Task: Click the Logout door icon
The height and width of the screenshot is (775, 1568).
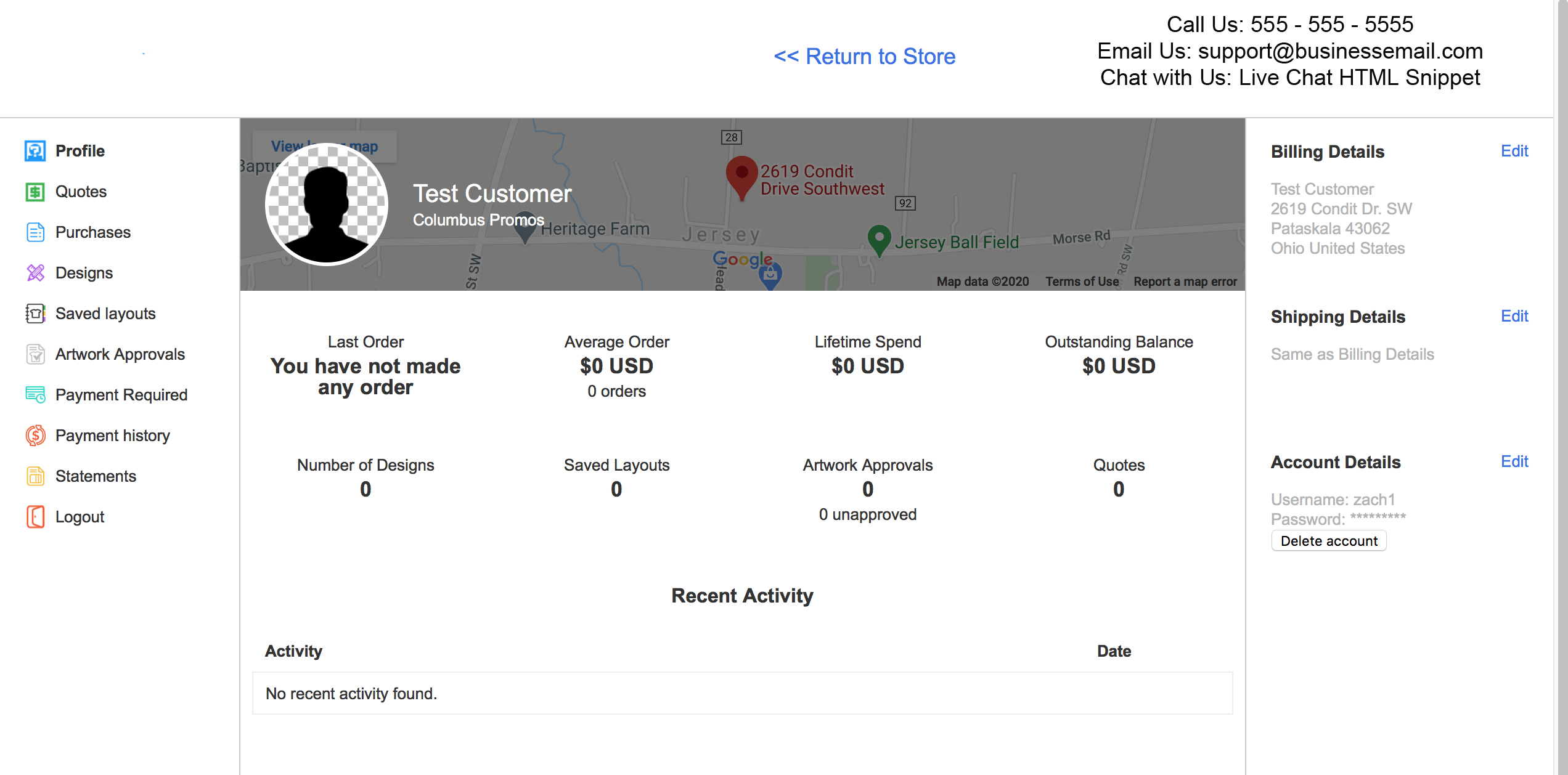Action: coord(35,517)
